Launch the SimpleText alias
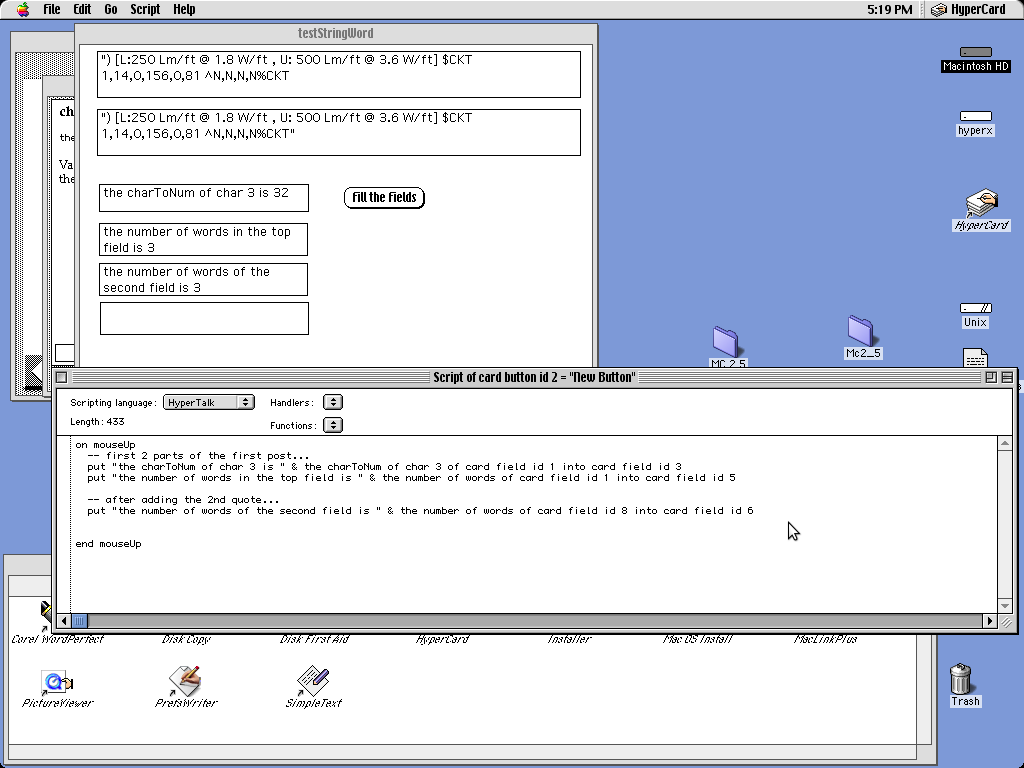This screenshot has width=1024, height=768. pyautogui.click(x=313, y=681)
